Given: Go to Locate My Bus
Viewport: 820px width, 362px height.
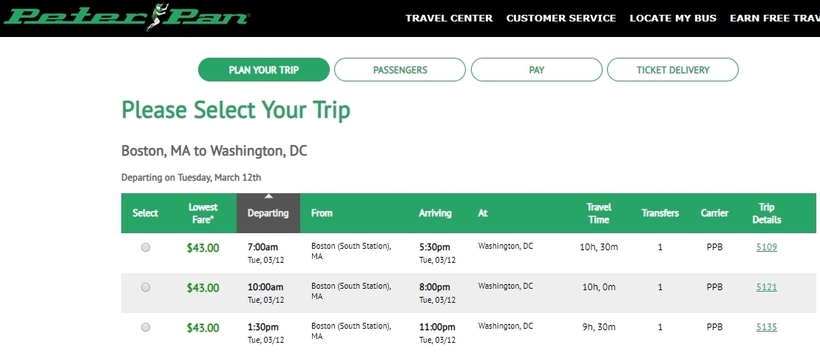Looking at the screenshot, I should pyautogui.click(x=673, y=18).
